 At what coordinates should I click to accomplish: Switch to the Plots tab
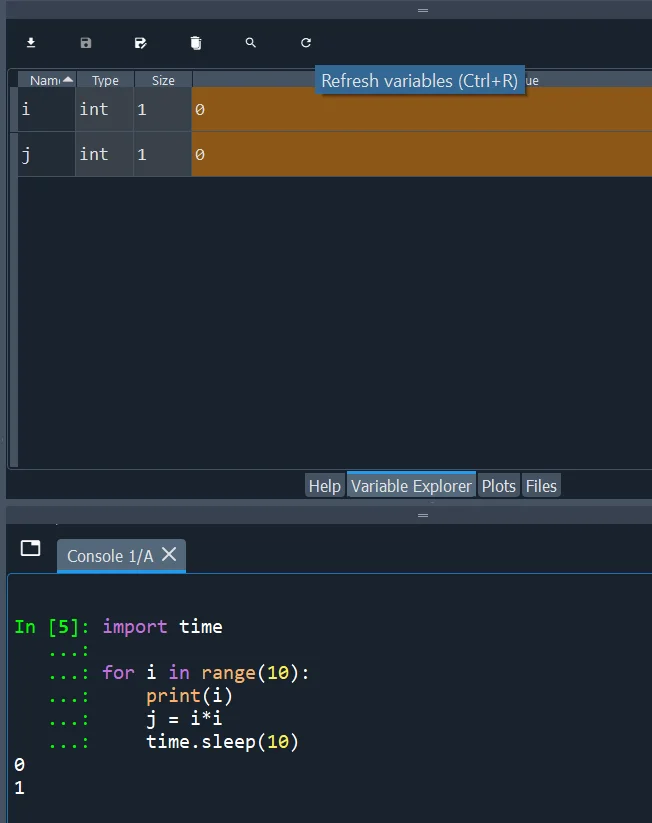coord(499,486)
